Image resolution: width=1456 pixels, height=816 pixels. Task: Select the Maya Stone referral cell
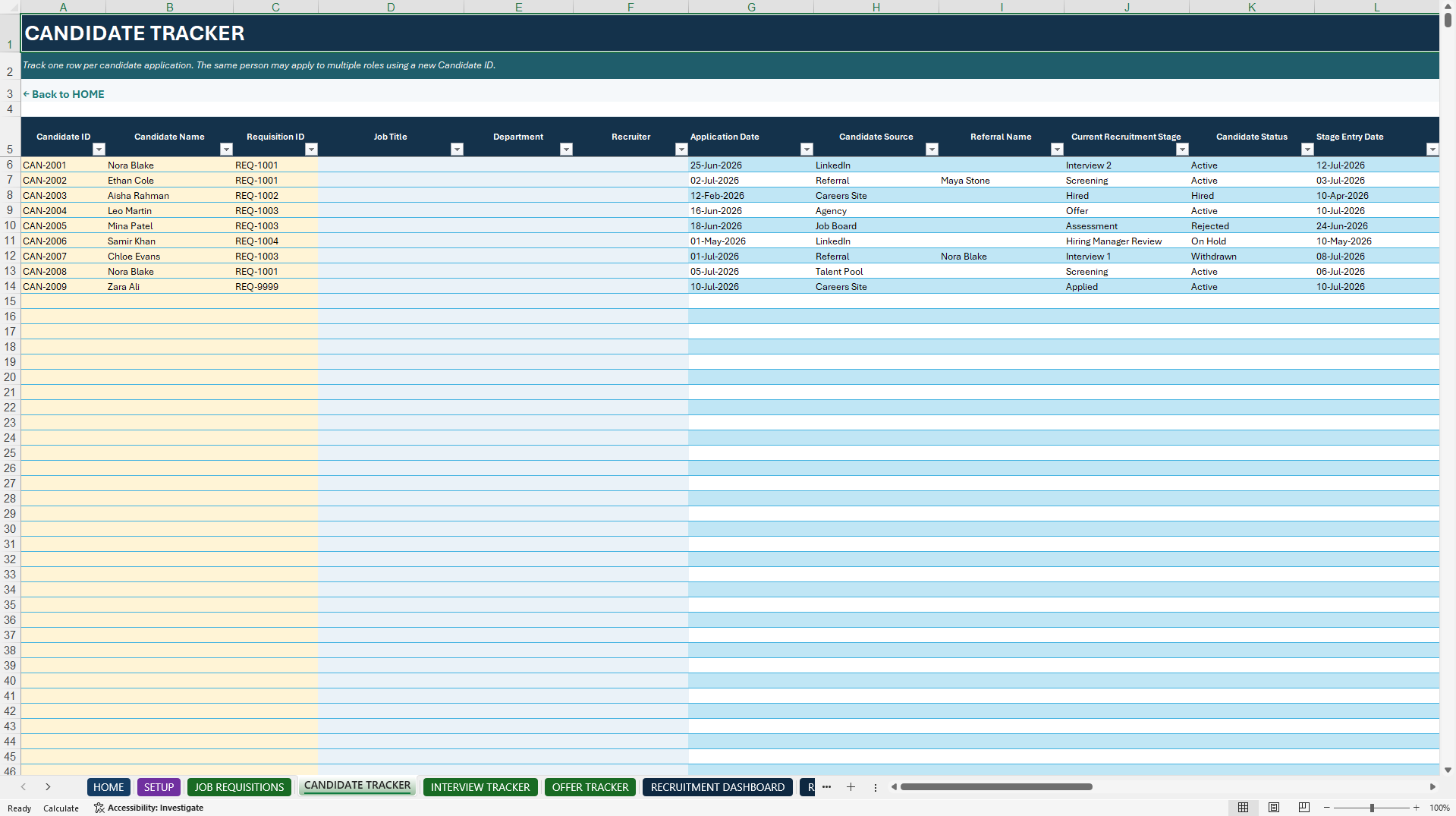pyautogui.click(x=1002, y=180)
